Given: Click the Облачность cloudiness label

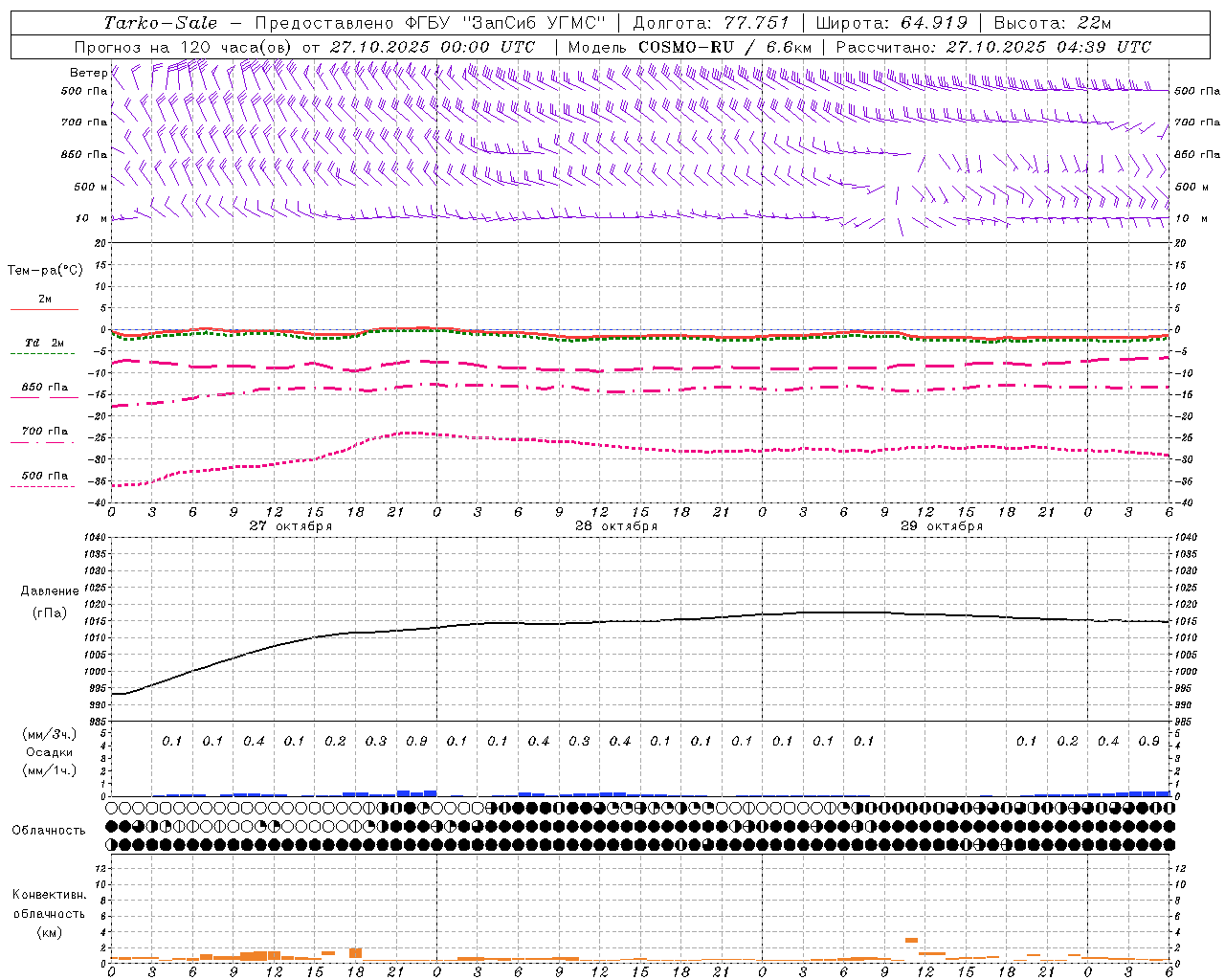Looking at the screenshot, I should click(x=49, y=831).
